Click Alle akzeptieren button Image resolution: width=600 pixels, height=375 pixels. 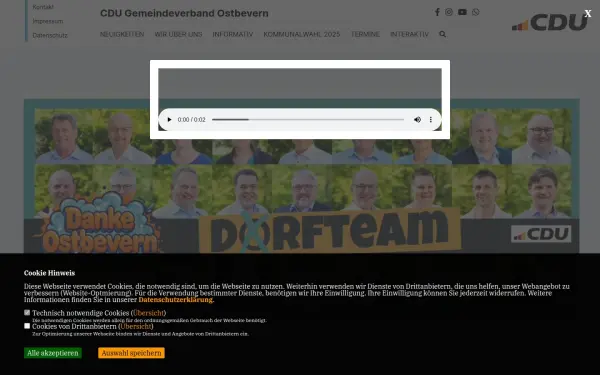pos(53,353)
